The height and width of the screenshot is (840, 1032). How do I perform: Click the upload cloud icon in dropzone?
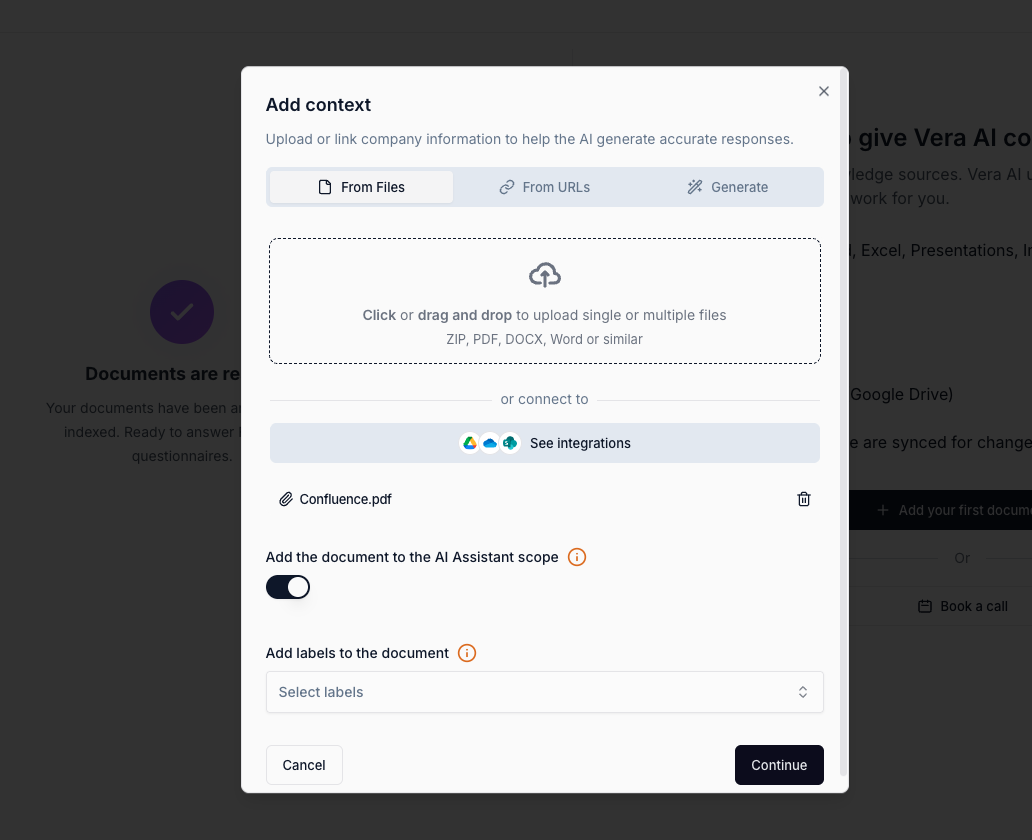pyautogui.click(x=544, y=274)
